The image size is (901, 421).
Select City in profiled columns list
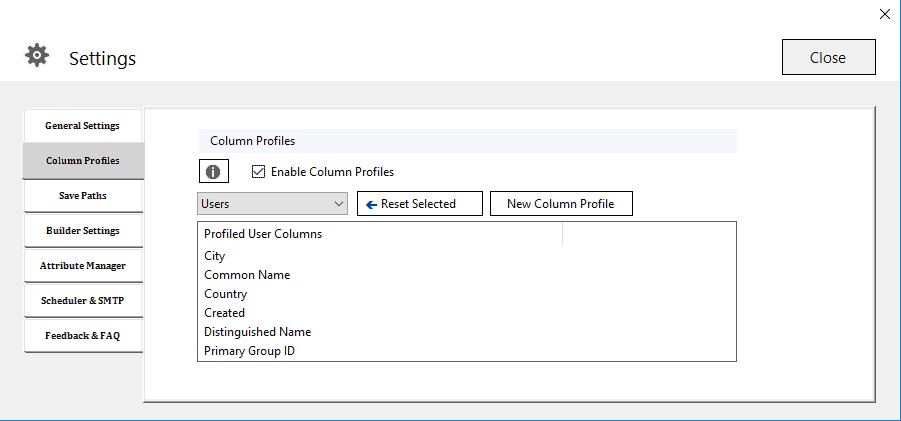(x=214, y=256)
